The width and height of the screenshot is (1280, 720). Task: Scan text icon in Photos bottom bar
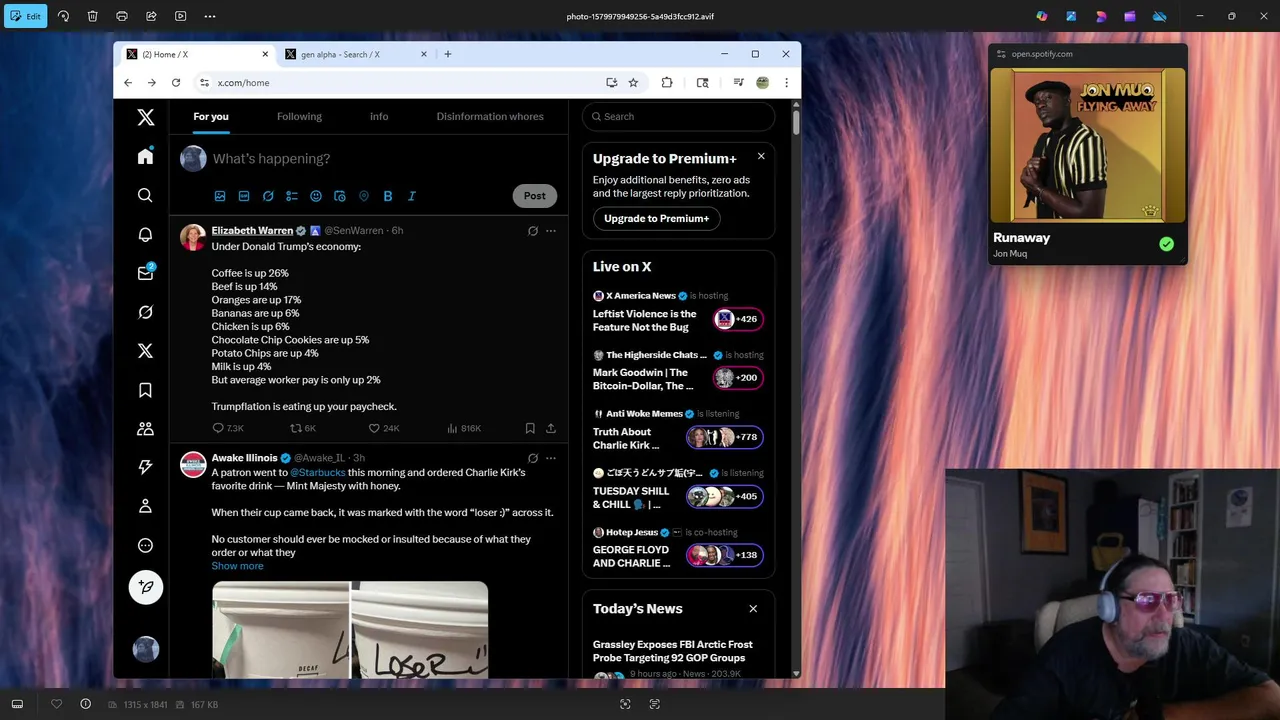coord(655,704)
